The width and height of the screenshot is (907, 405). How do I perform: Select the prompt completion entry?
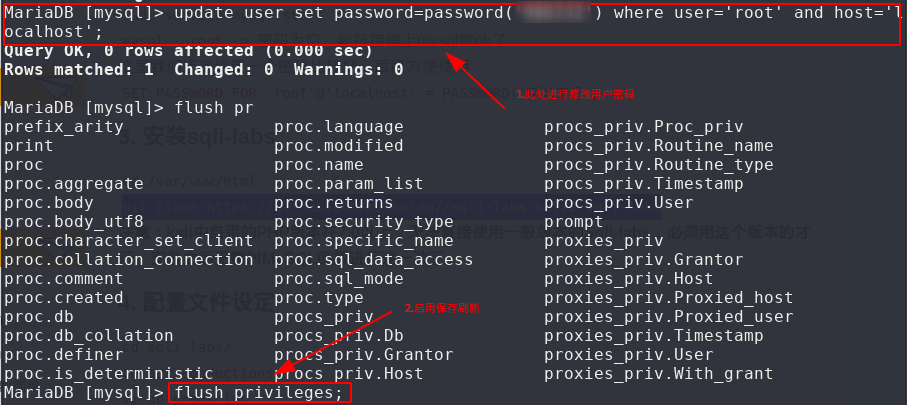click(573, 222)
